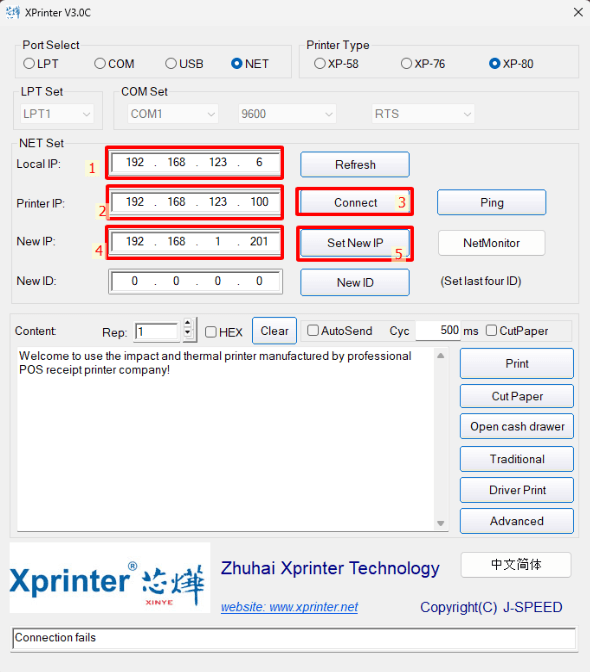Open Advanced settings
Viewport: 591px width, 672px height.
[517, 521]
